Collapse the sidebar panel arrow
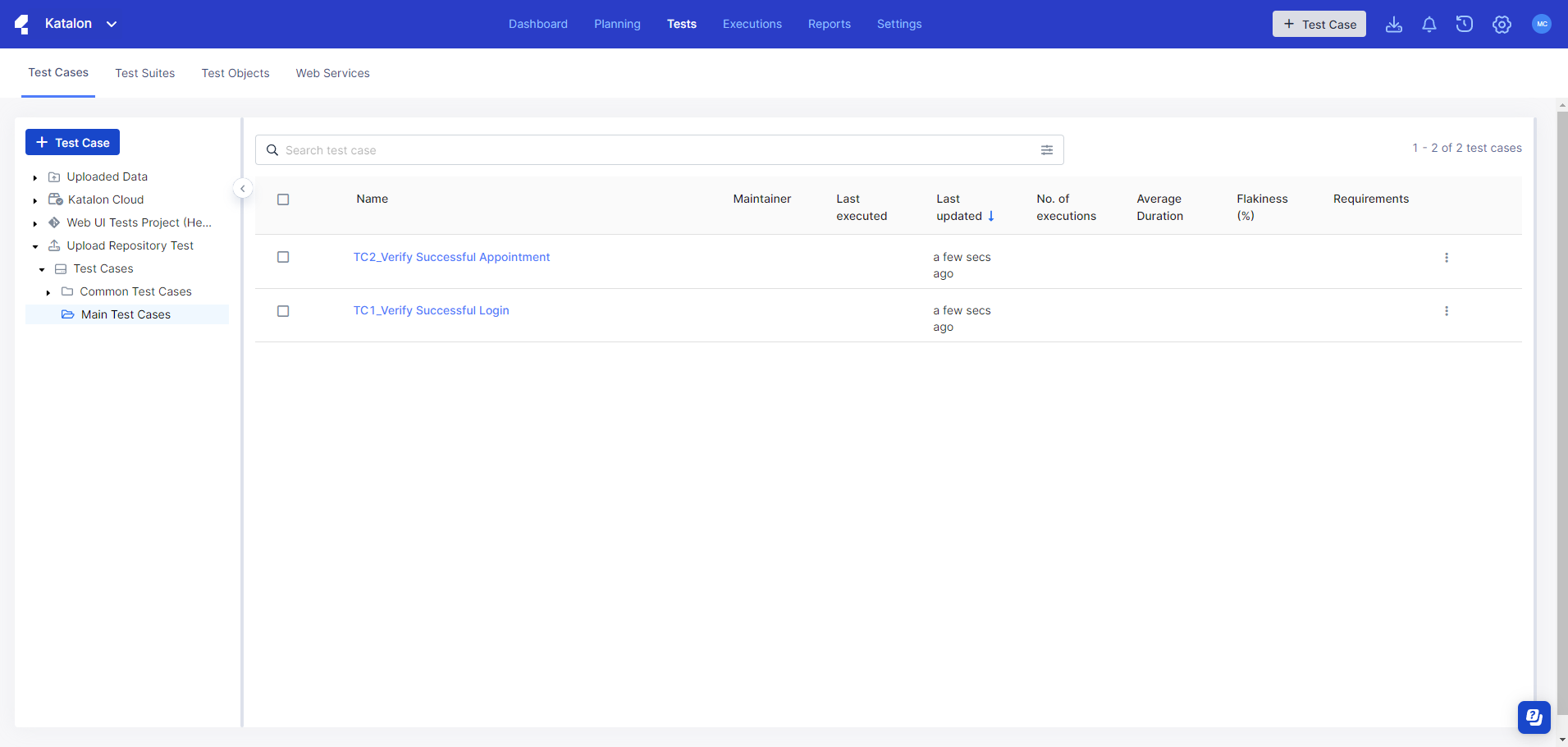The image size is (1568, 747). click(243, 189)
